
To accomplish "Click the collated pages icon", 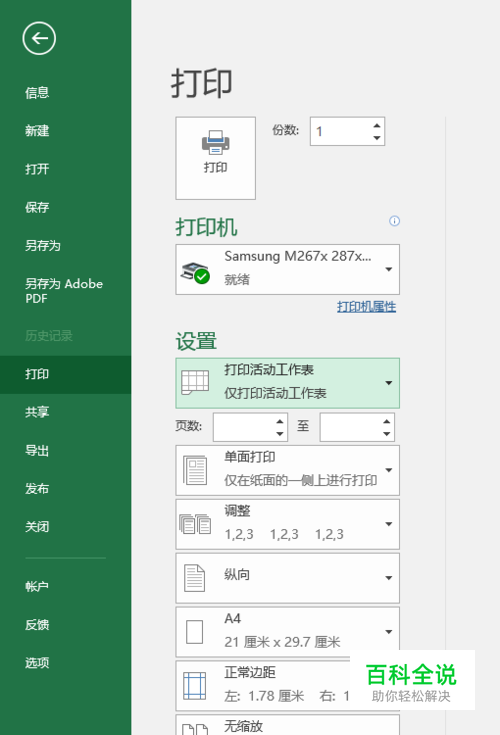I will (x=195, y=524).
